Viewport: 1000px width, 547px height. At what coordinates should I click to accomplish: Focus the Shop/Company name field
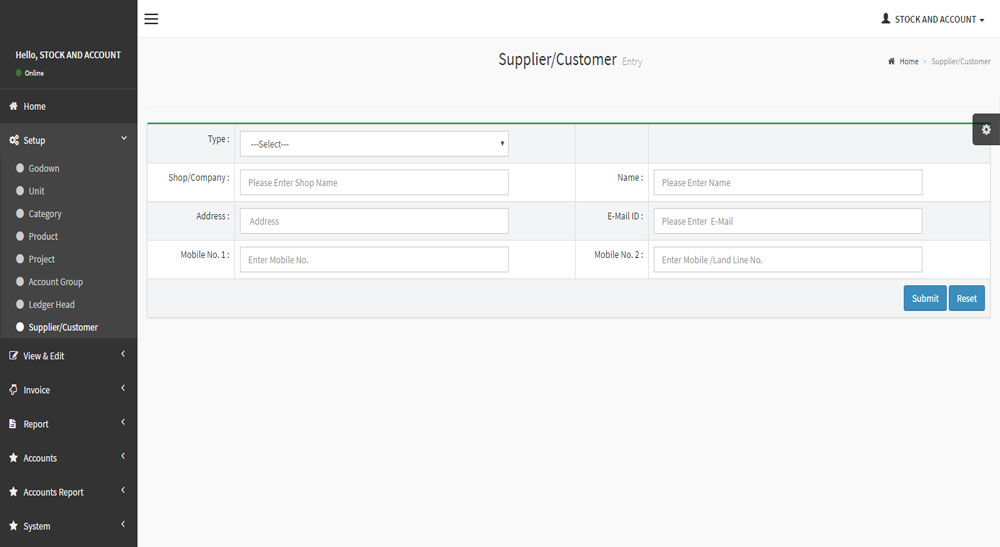(374, 182)
